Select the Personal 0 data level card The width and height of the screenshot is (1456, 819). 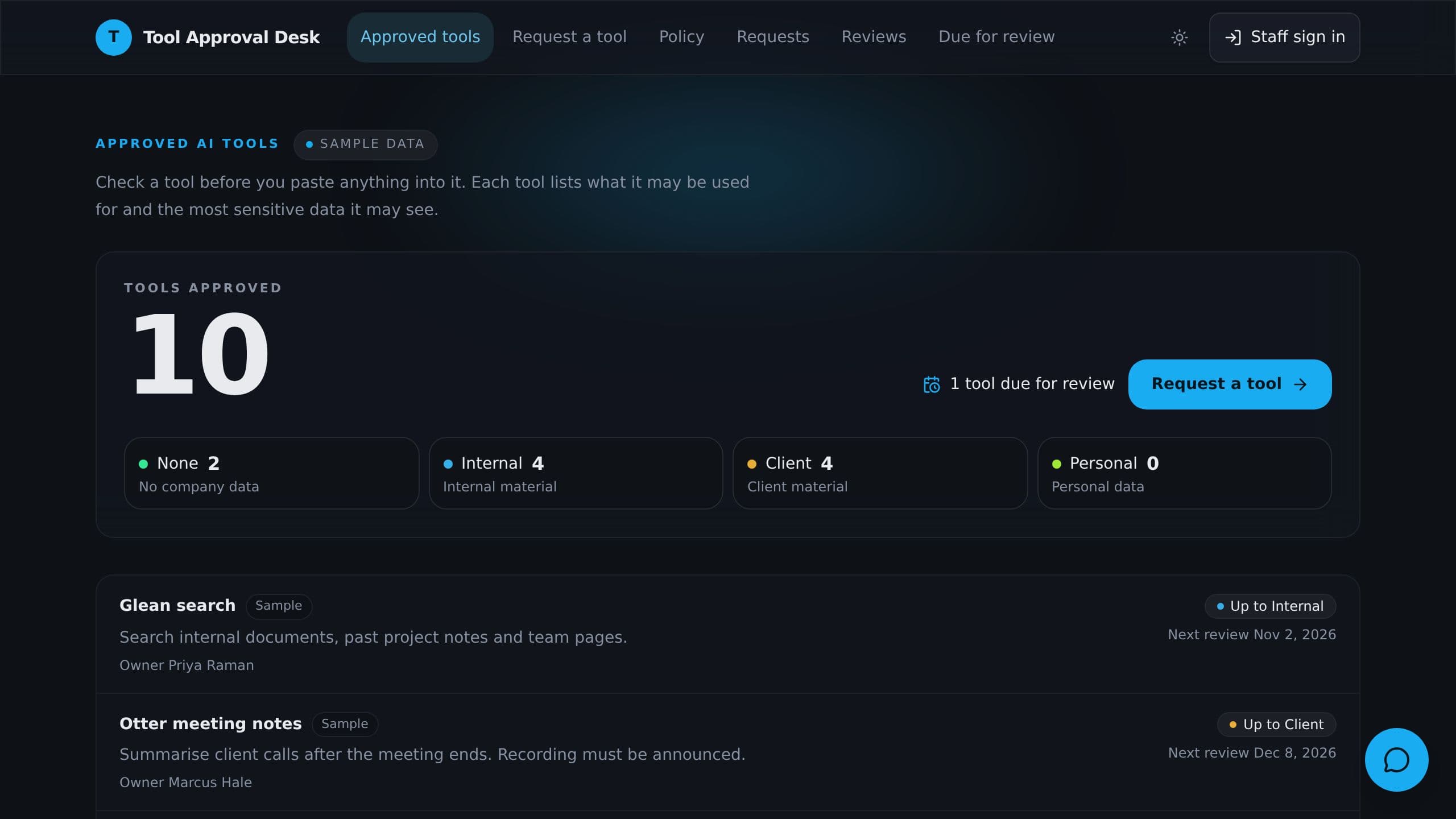click(x=1184, y=473)
